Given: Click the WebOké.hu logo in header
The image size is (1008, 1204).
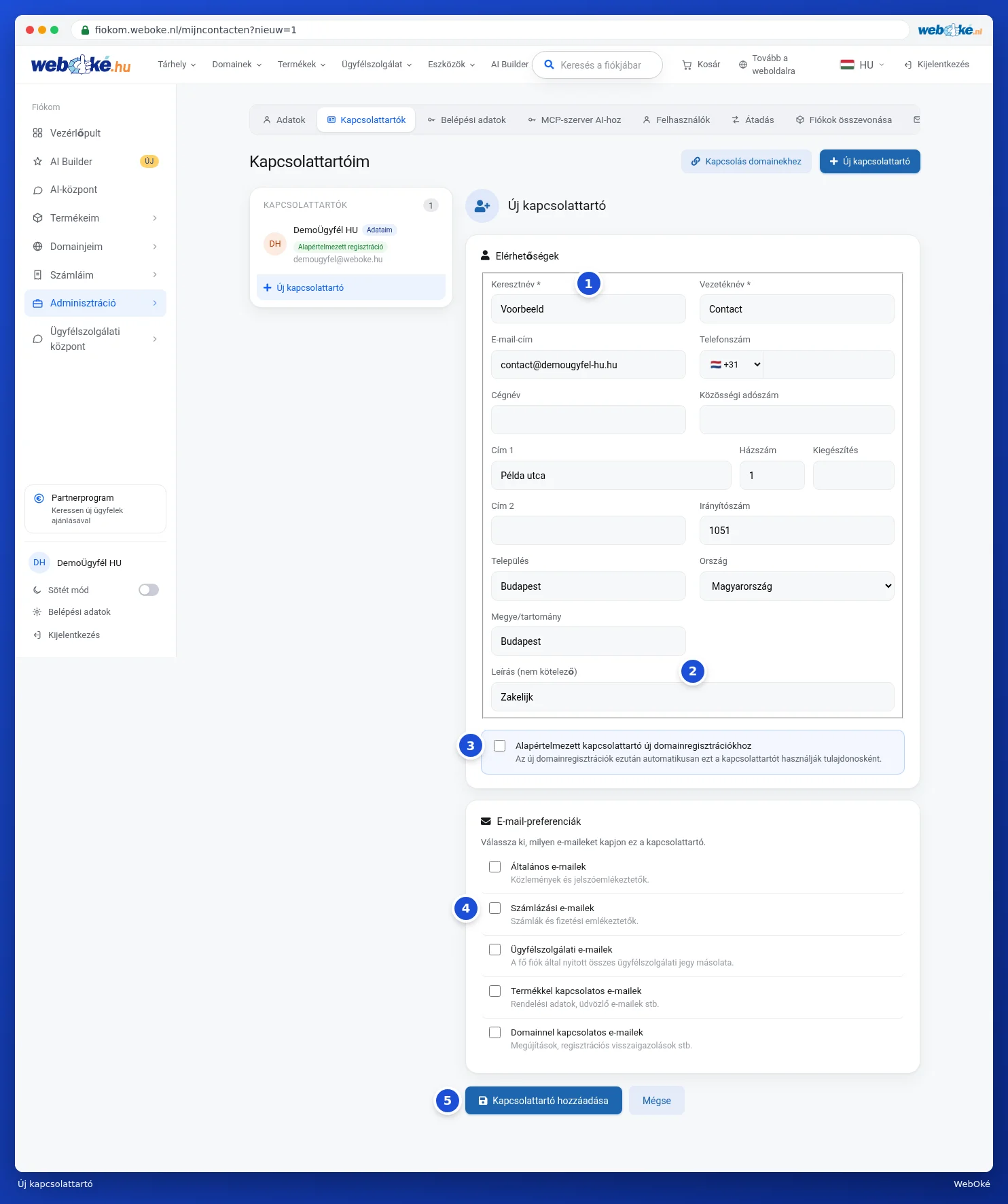Looking at the screenshot, I should (x=81, y=65).
